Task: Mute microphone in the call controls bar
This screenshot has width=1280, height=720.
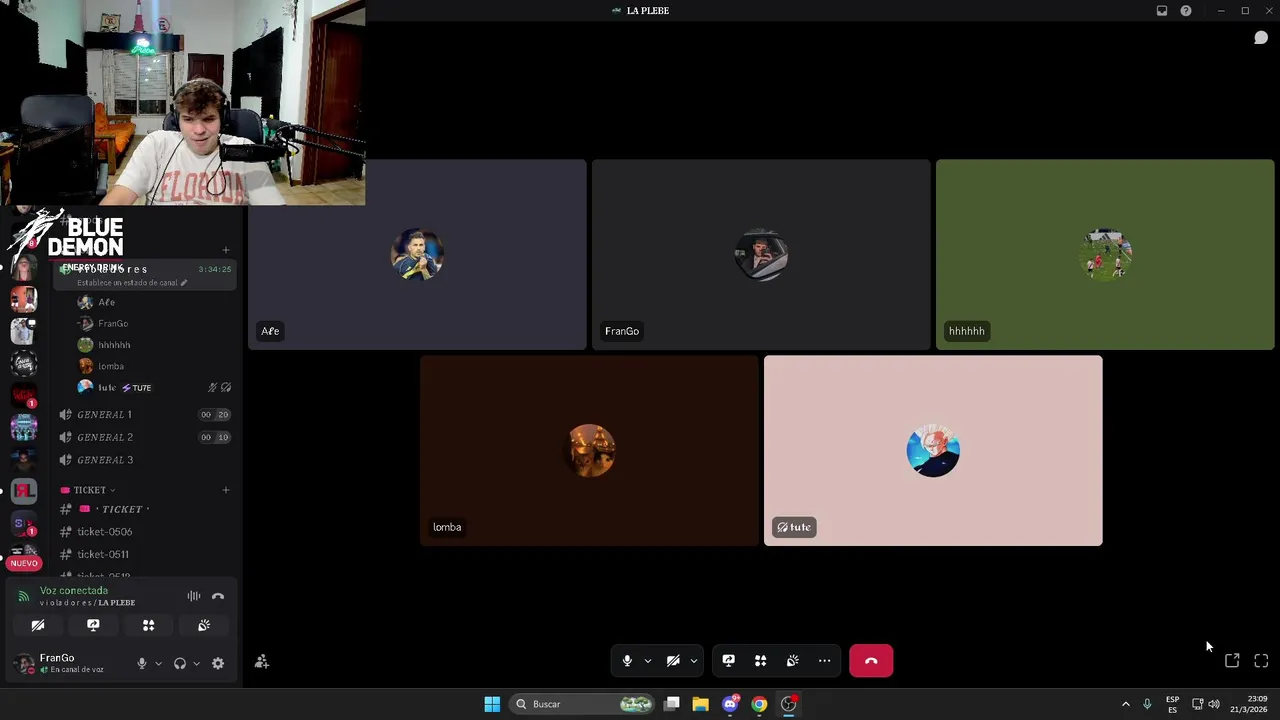Action: (627, 661)
